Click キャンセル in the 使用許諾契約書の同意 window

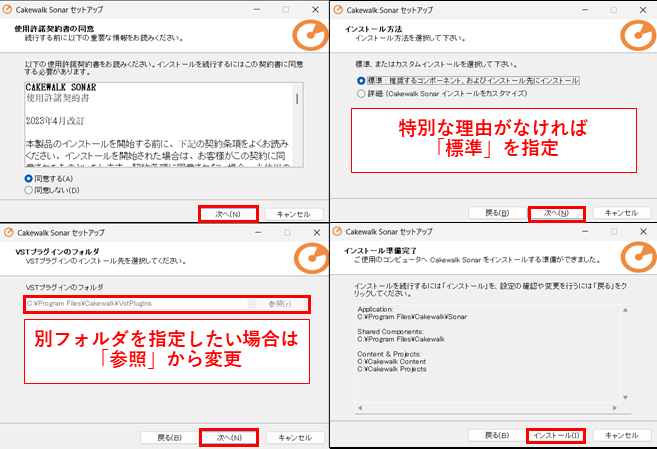(294, 214)
